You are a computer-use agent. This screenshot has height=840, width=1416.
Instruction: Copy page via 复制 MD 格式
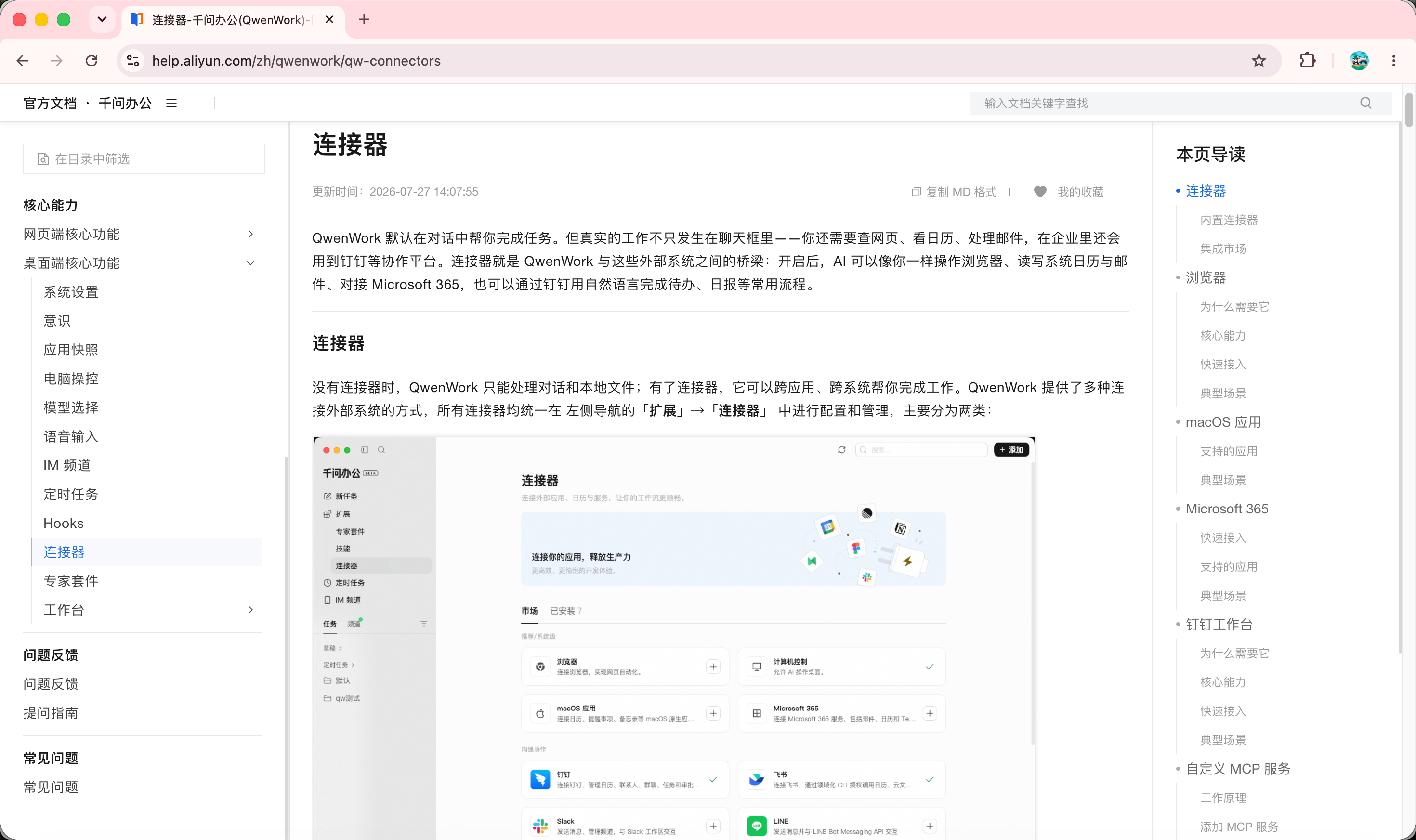point(961,192)
